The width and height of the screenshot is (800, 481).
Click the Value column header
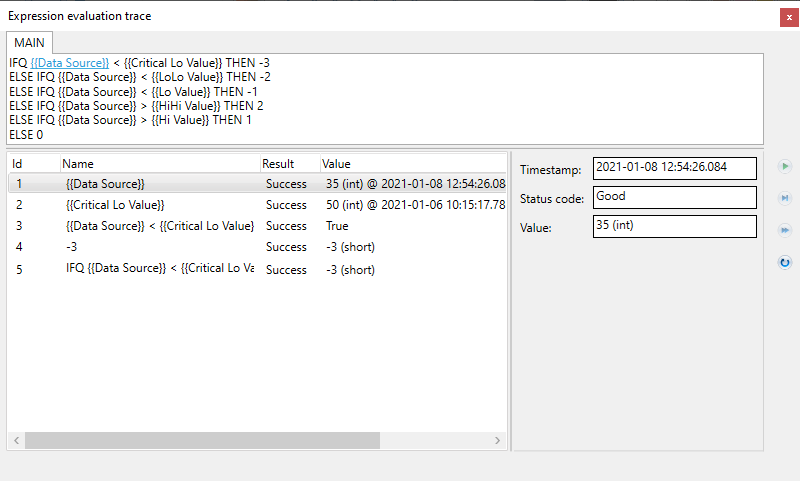click(410, 163)
